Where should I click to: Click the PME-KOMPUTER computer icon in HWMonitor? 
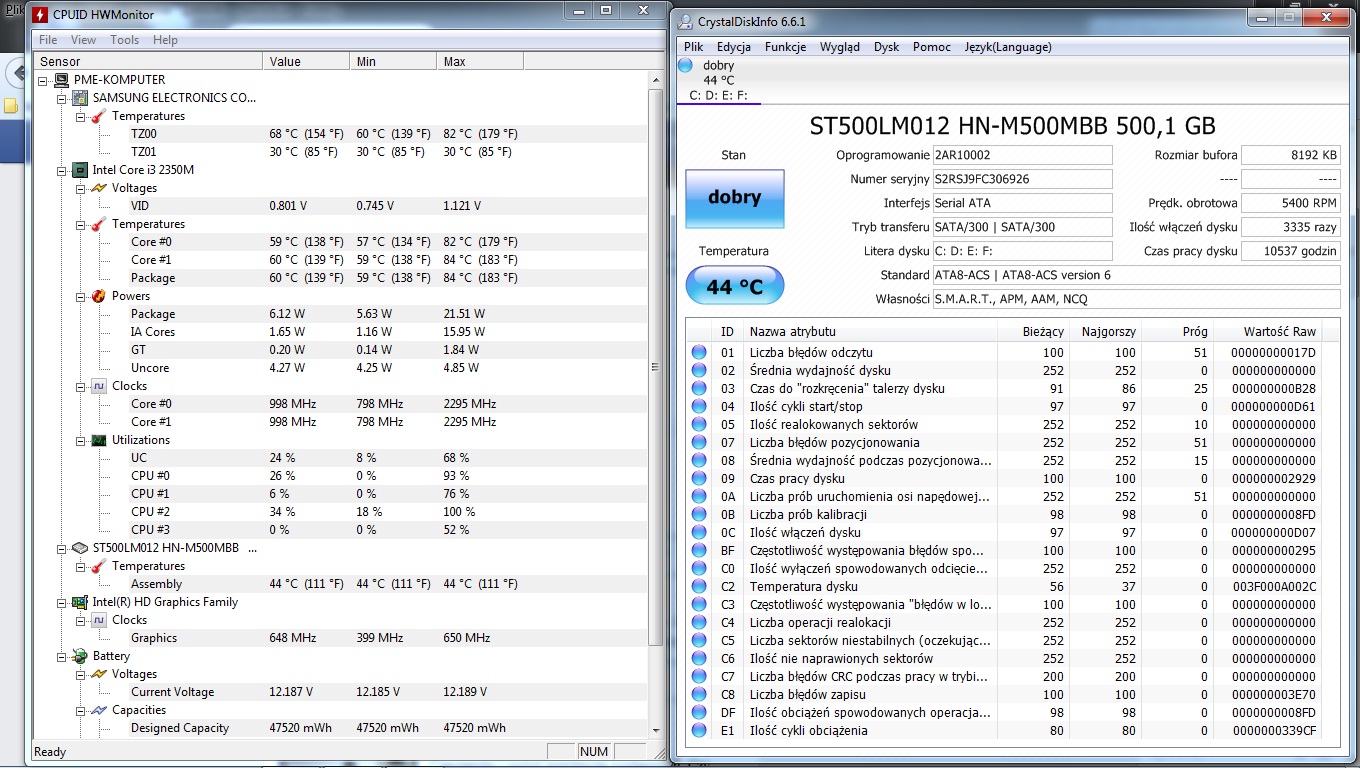tap(61, 80)
